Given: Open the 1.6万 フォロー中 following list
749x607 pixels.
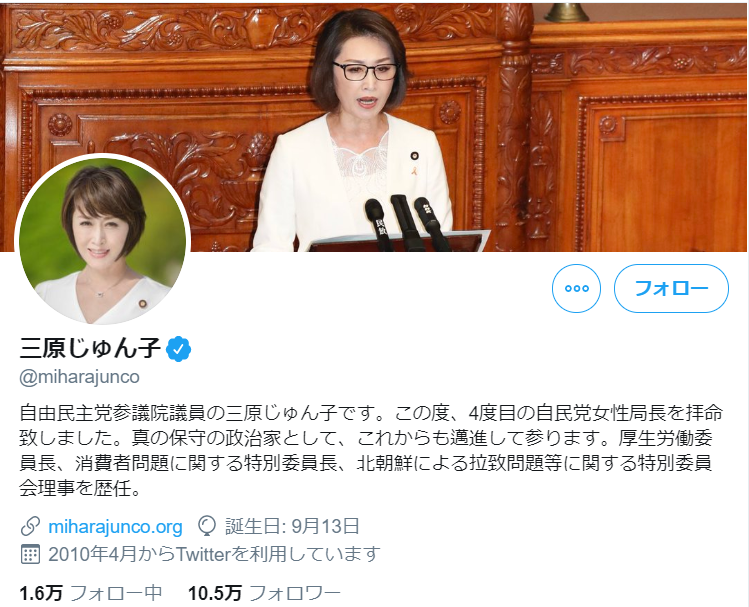Looking at the screenshot, I should click(x=91, y=593).
